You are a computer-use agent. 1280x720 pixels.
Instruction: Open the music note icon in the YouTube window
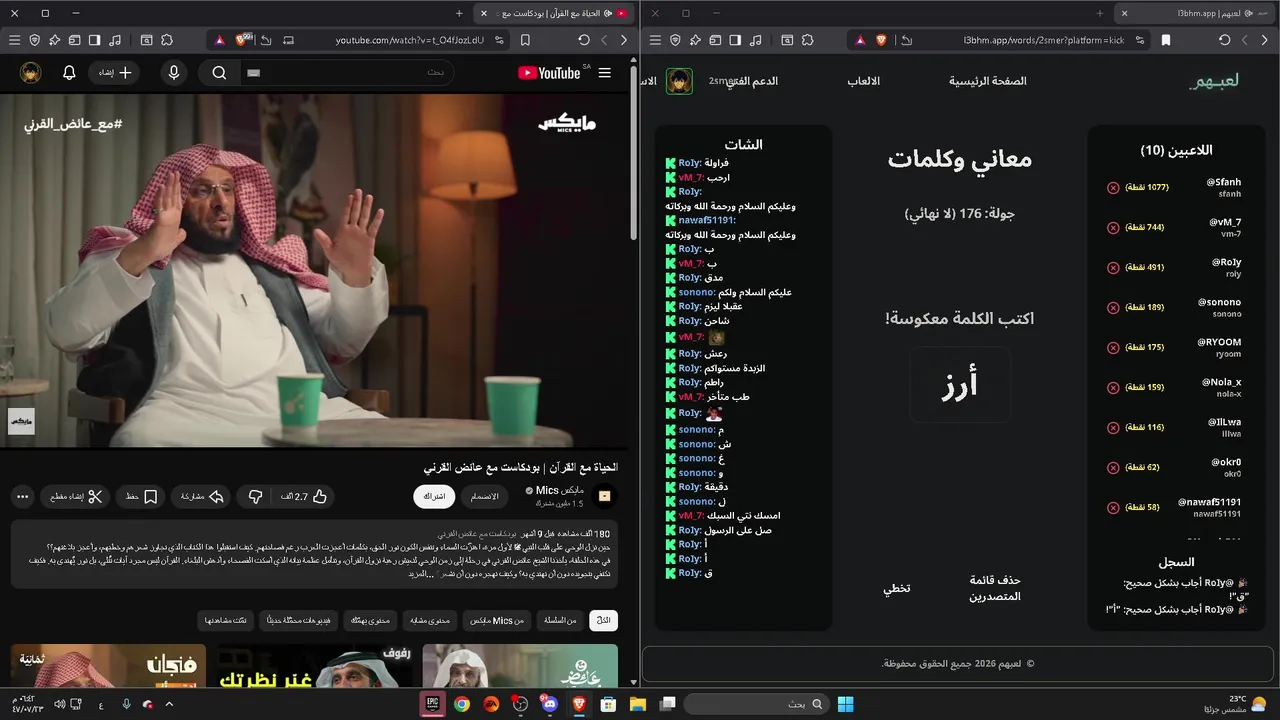click(115, 40)
